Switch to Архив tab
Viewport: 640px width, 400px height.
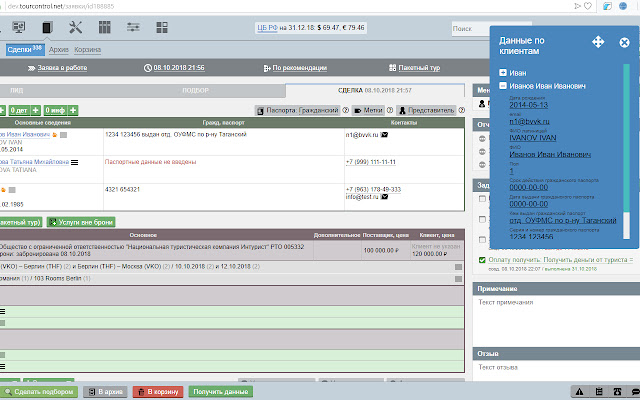[59, 50]
